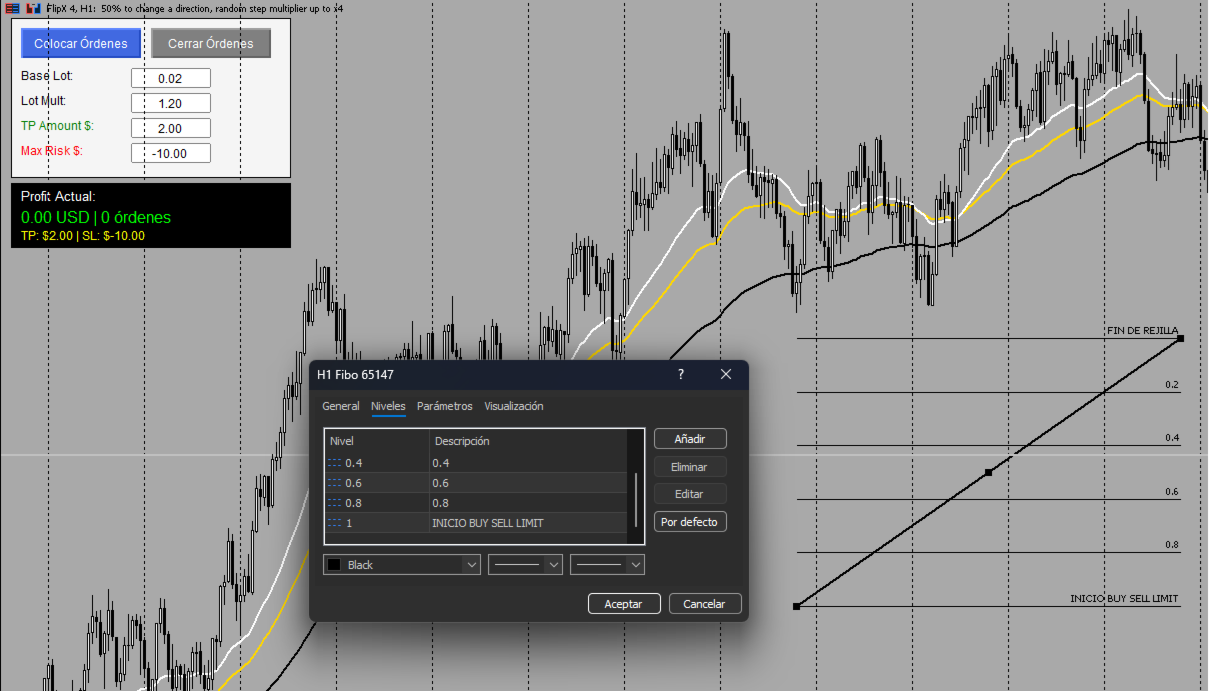Viewport: 1210px width, 691px height.
Task: Click the Fibo anchor point at FIN DE REJILLA
Action: 1181,339
